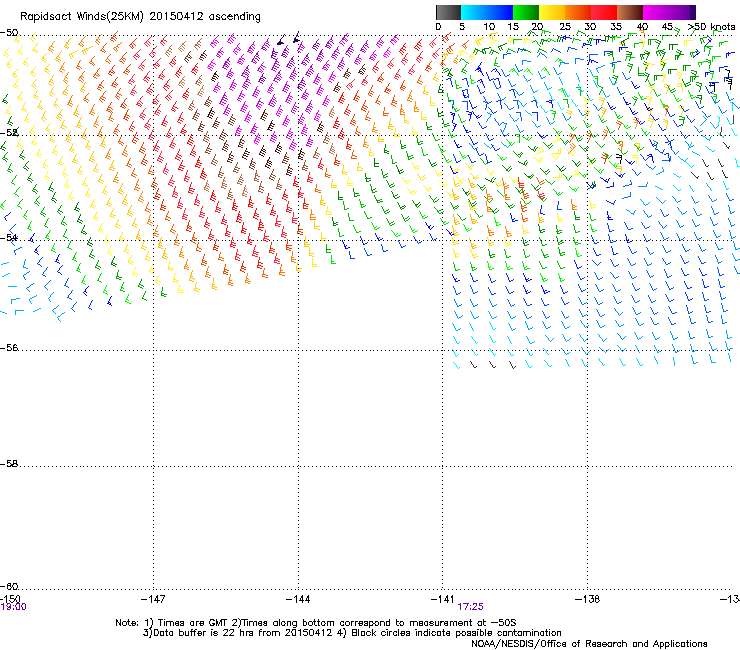
Task: Click the longitude label '-150'
Action: coord(10,599)
